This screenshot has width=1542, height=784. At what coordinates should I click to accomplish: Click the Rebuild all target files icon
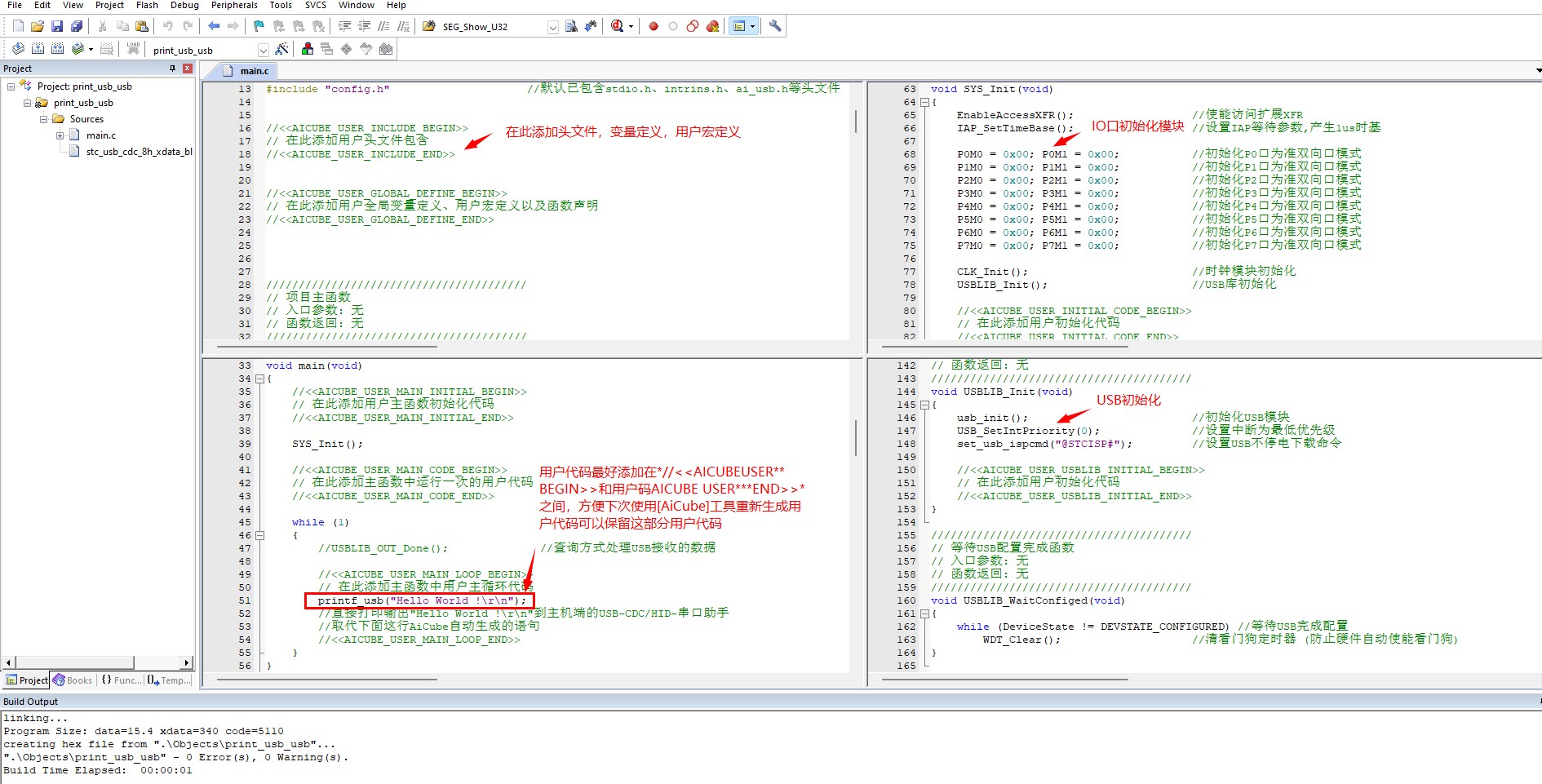57,49
